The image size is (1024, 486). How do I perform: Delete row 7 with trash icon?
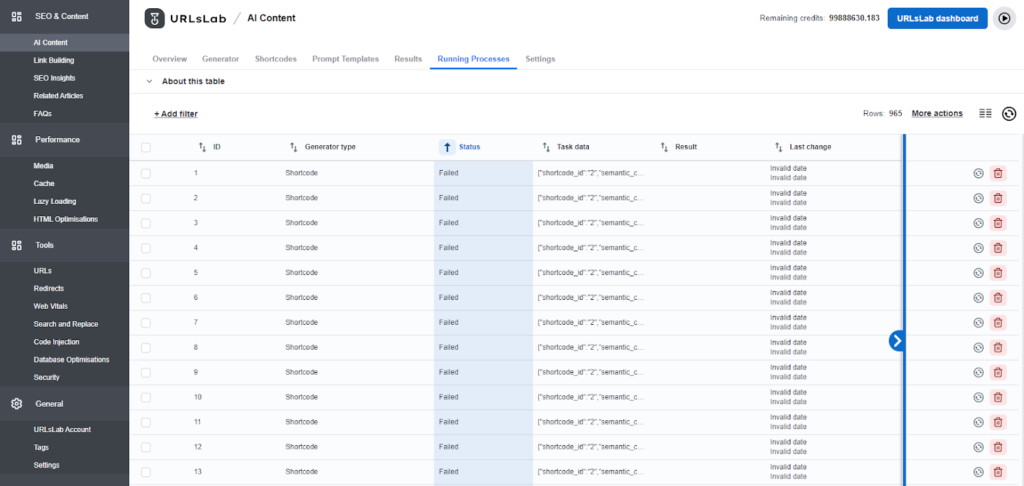[x=998, y=323]
